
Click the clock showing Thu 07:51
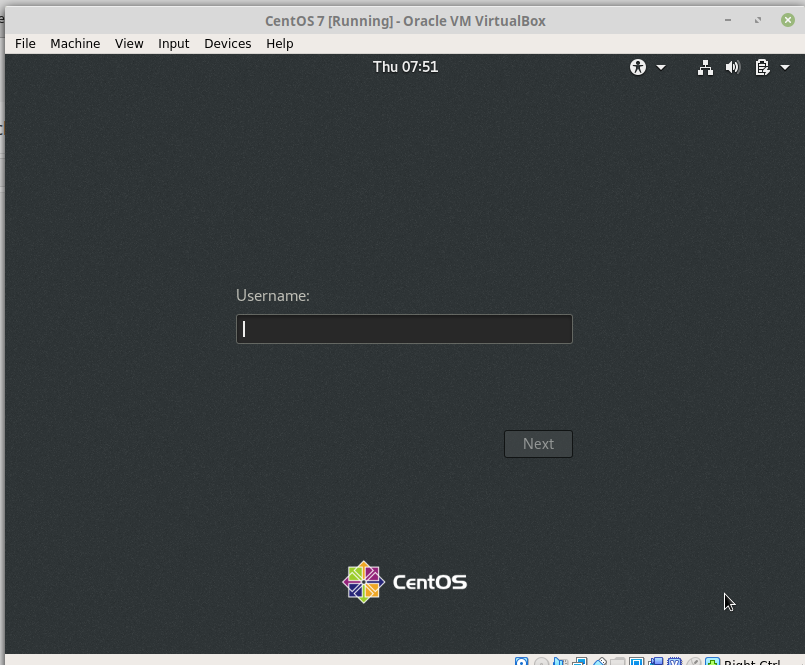pyautogui.click(x=405, y=67)
